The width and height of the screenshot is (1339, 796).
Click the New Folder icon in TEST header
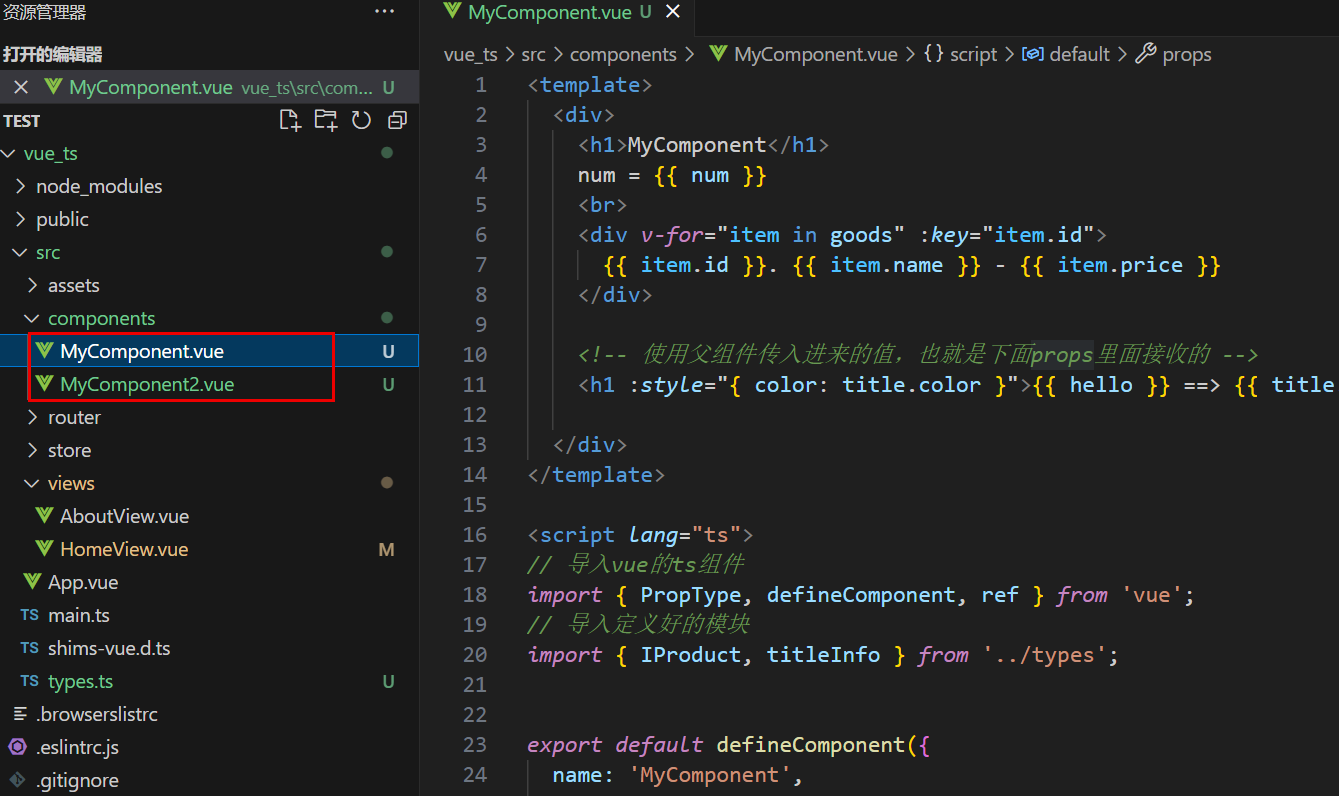click(326, 120)
